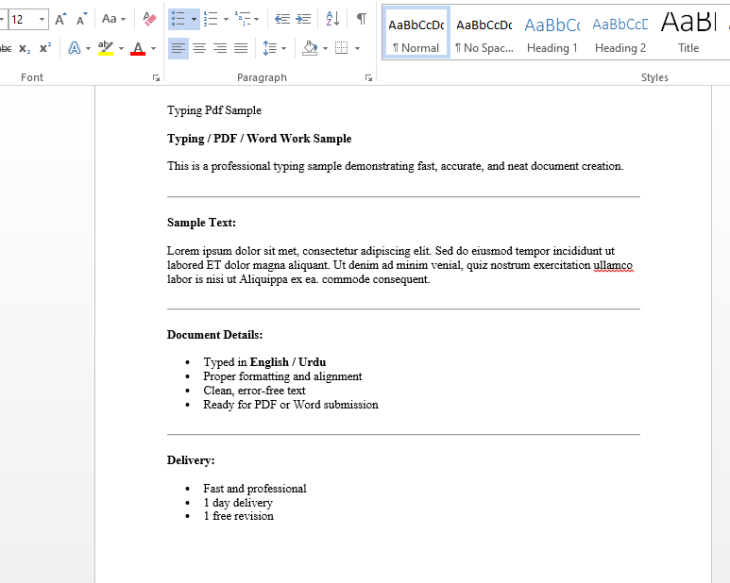Expand the line spacing dropdown
This screenshot has width=730, height=583.
284,48
